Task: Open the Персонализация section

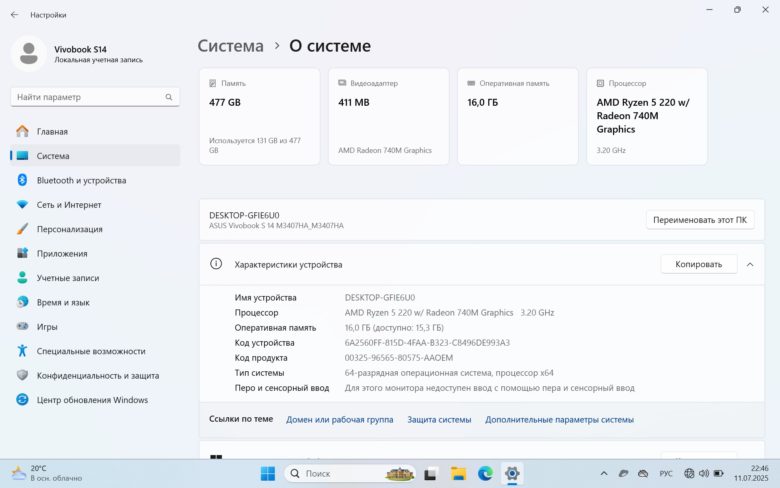Action: coord(95,229)
